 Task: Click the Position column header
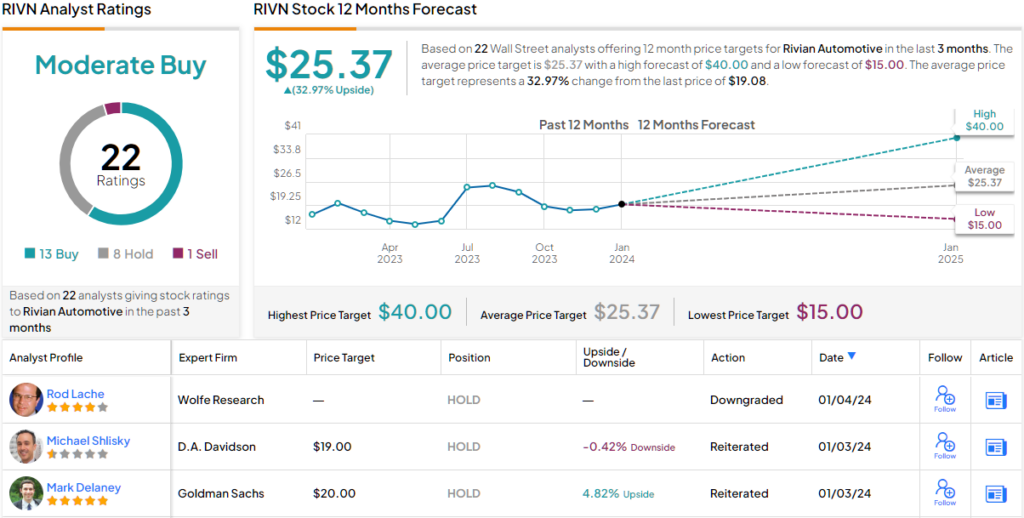pyautogui.click(x=469, y=357)
